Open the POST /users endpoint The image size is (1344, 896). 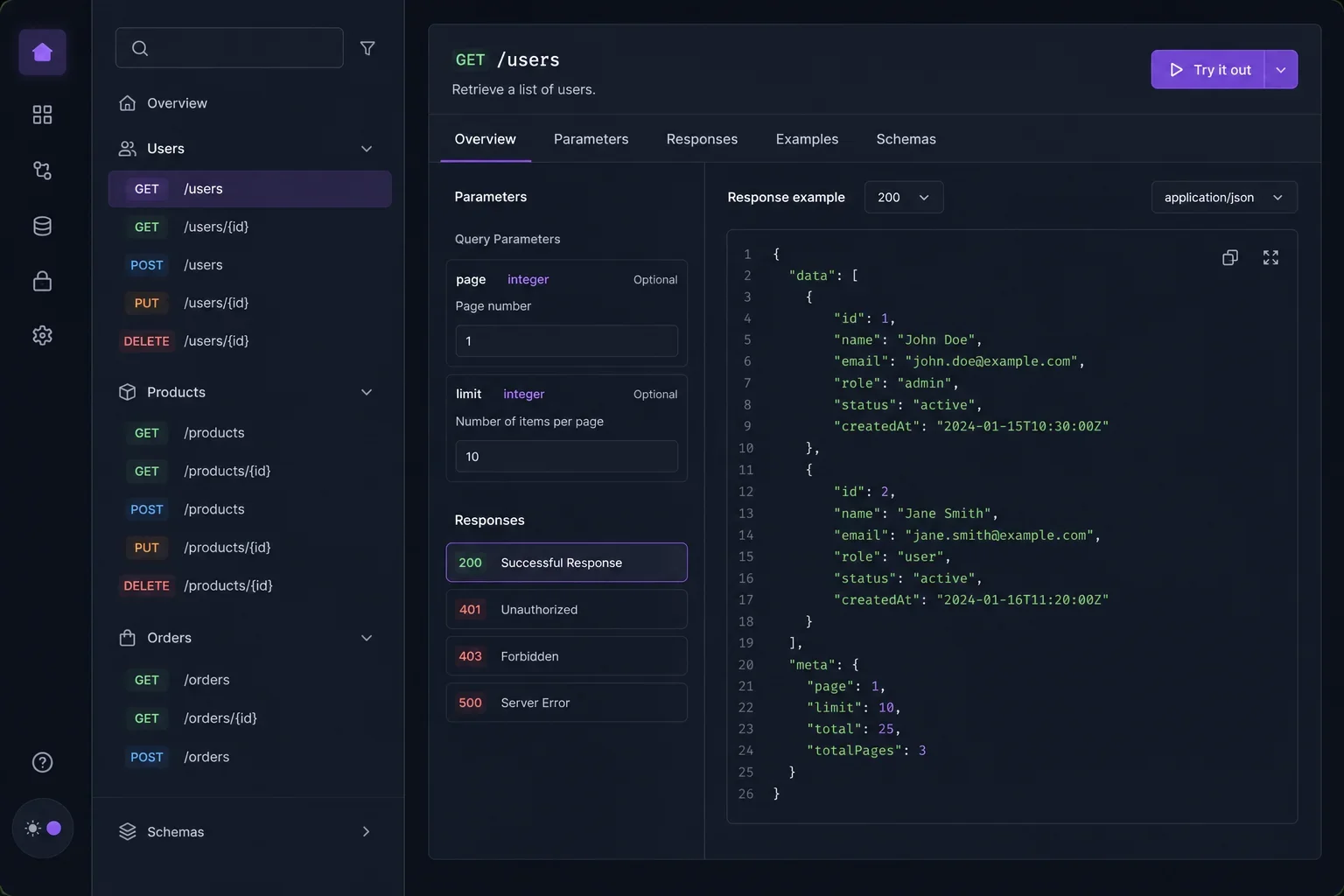tap(249, 265)
